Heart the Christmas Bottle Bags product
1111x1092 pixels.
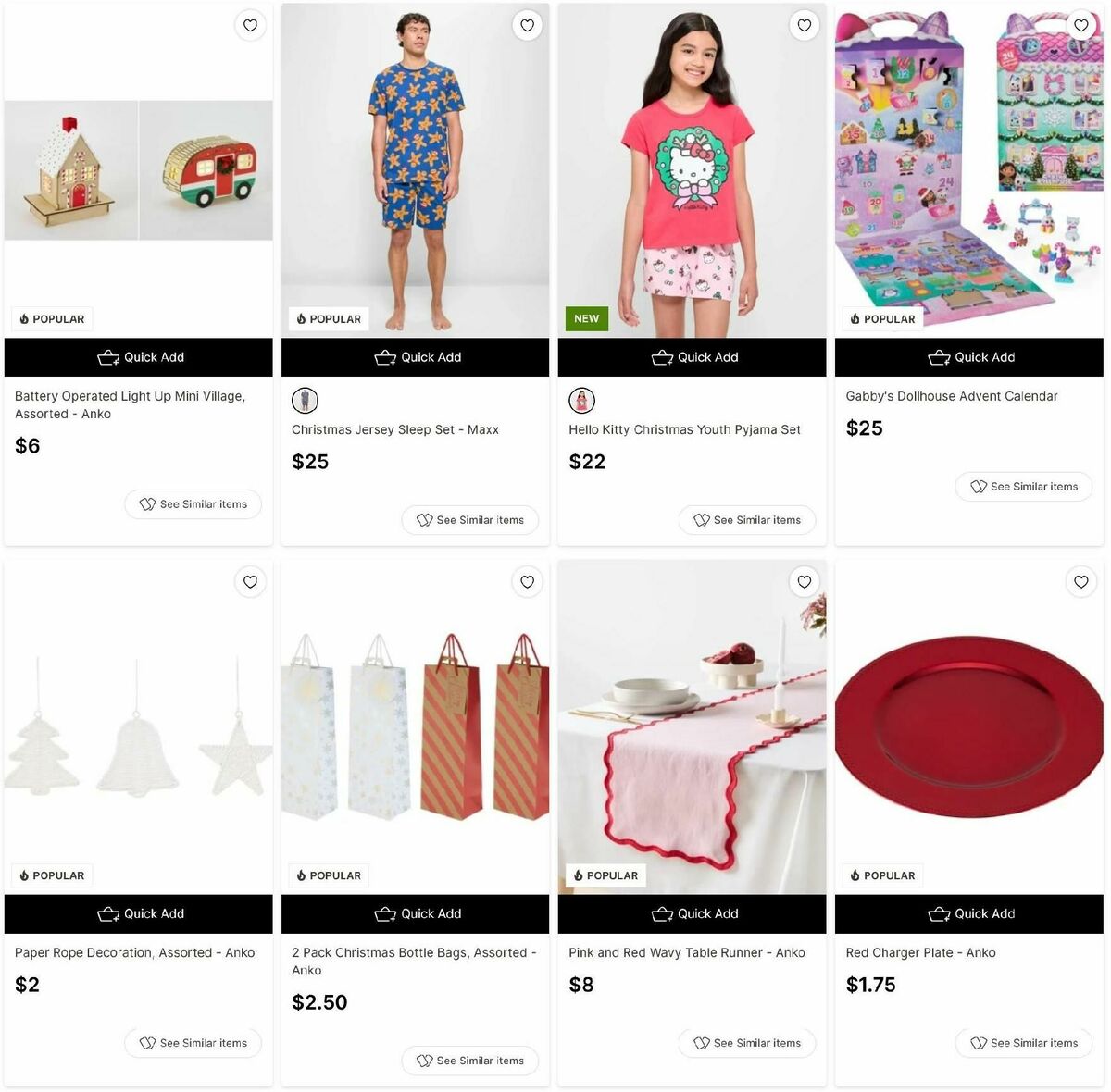pos(527,582)
